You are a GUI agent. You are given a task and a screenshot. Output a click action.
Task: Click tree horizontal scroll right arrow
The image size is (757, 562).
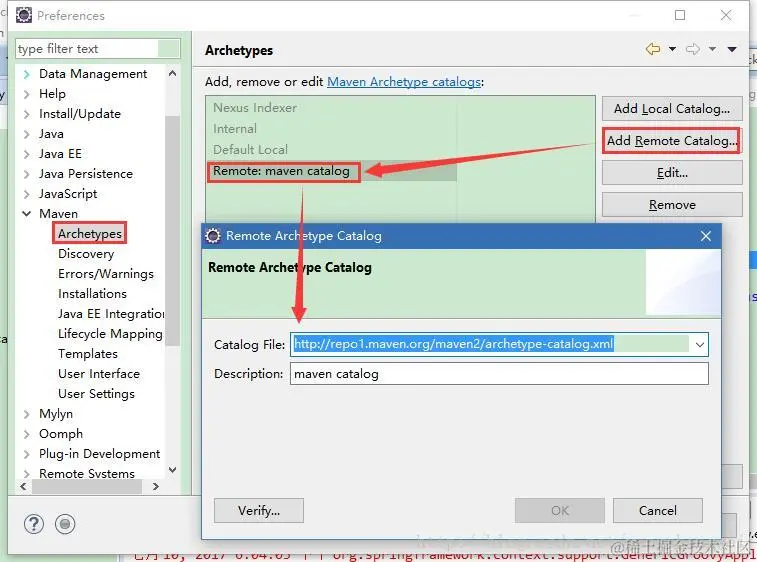click(x=155, y=486)
